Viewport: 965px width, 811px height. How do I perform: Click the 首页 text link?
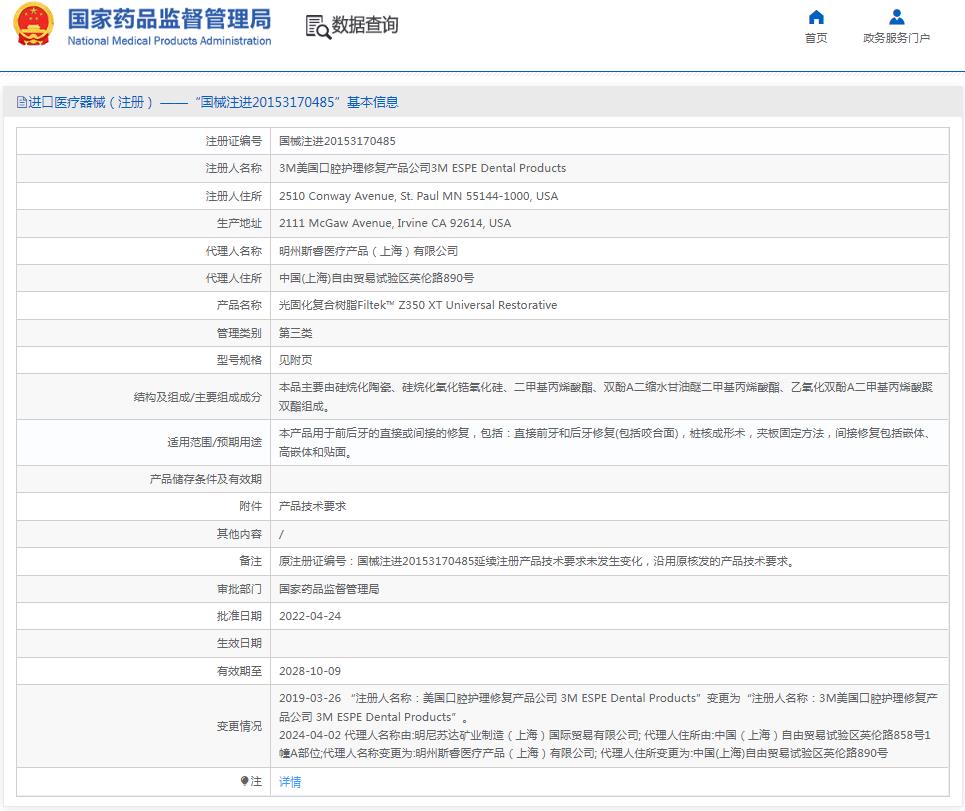(x=816, y=38)
